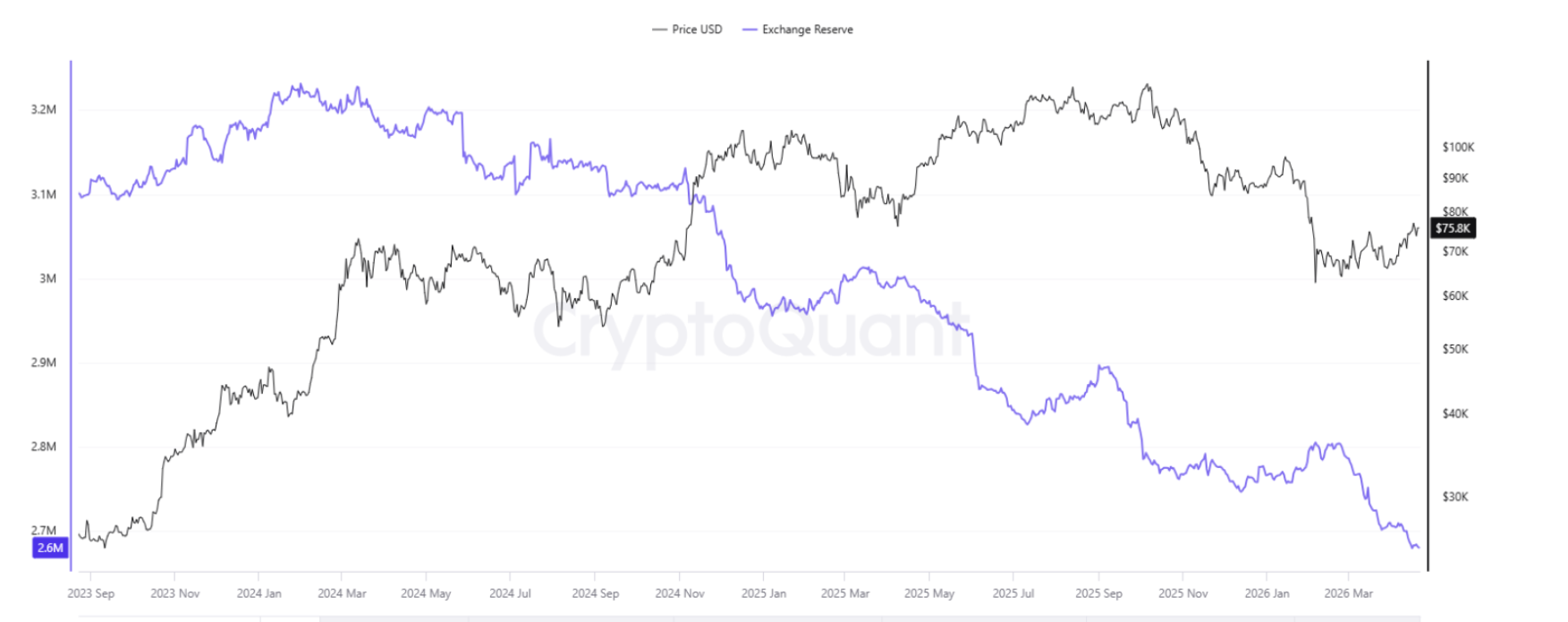Click the 2026 Jan x-axis label
The image size is (1568, 622).
point(1267,593)
